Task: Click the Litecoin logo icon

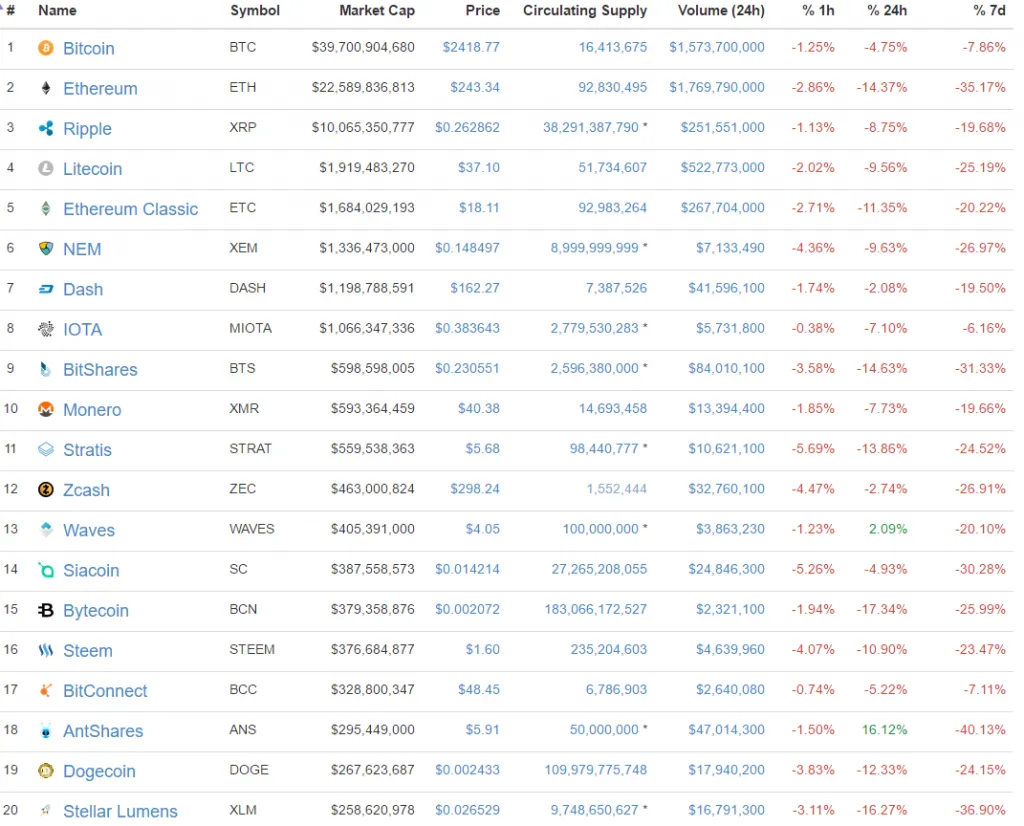Action: tap(46, 168)
